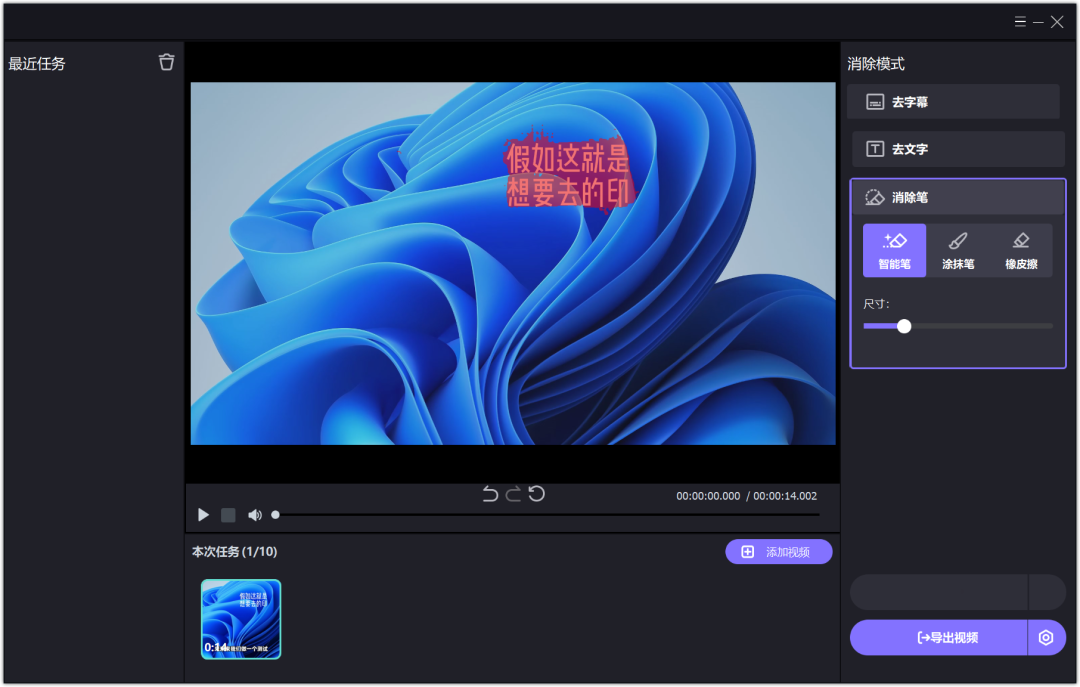Choose the 橡皮擦 eraser tool
The width and height of the screenshot is (1080, 687).
click(x=1021, y=250)
